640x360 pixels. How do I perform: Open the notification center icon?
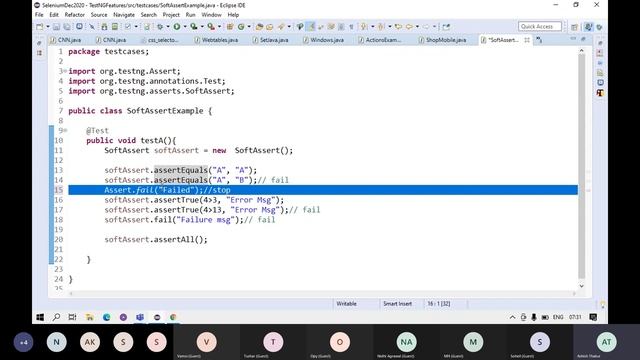coord(593,317)
